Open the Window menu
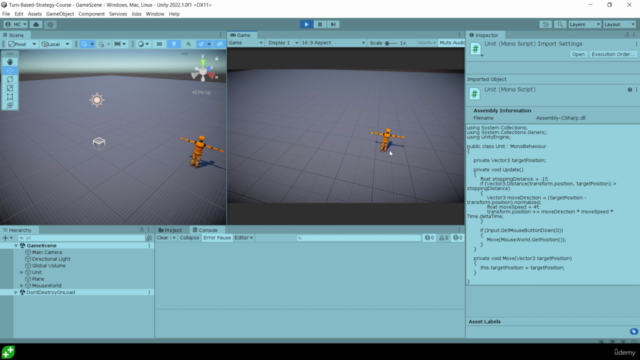 coord(155,14)
